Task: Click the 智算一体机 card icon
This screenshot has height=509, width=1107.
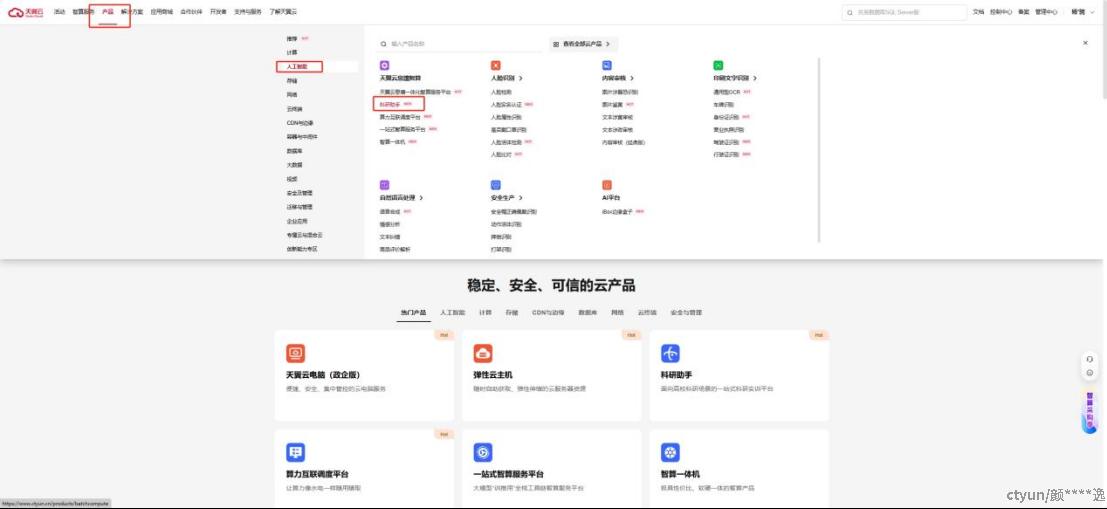Action: (x=670, y=453)
